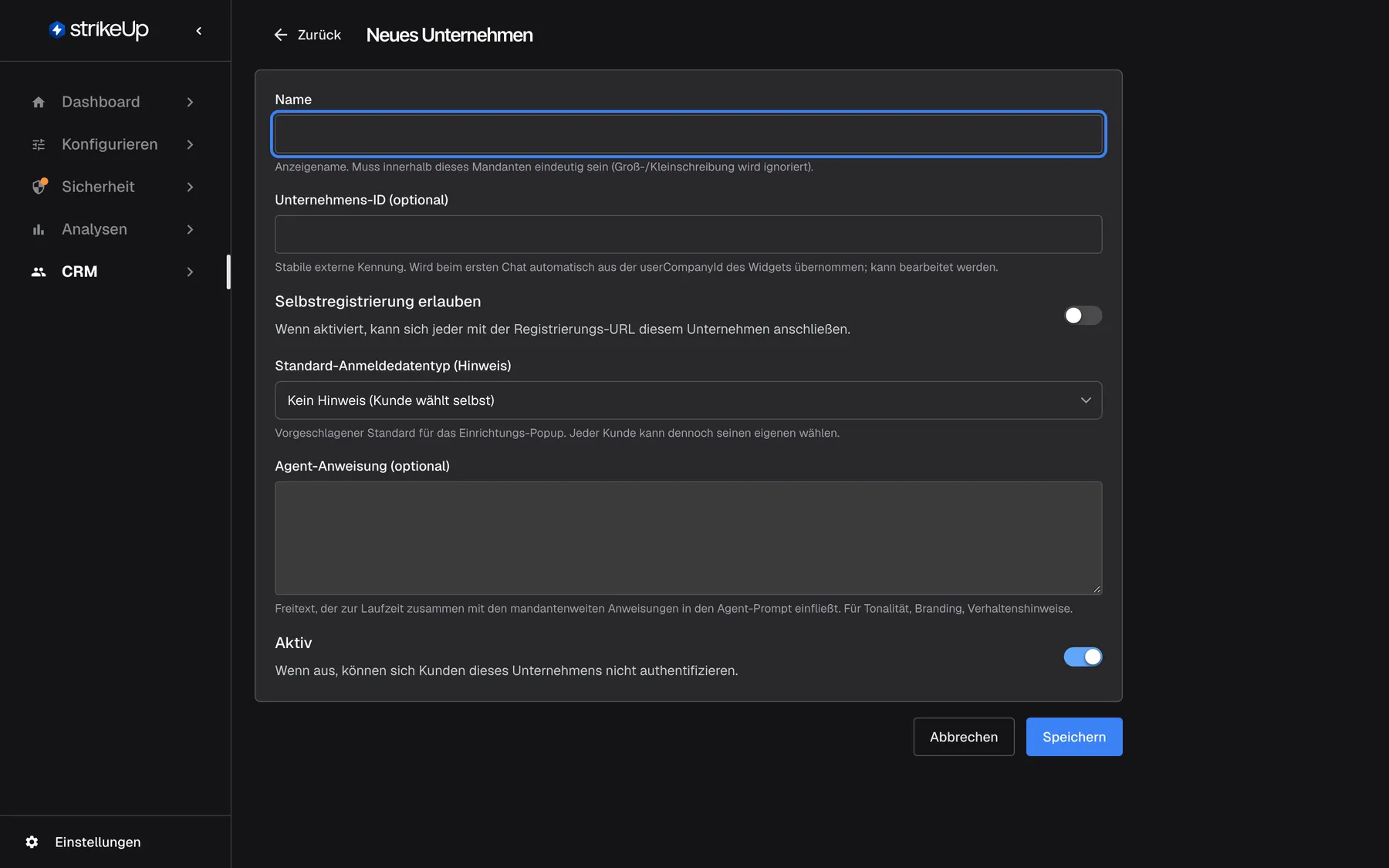The height and width of the screenshot is (868, 1389).
Task: Click the Sicherheit shield icon
Action: tap(39, 187)
